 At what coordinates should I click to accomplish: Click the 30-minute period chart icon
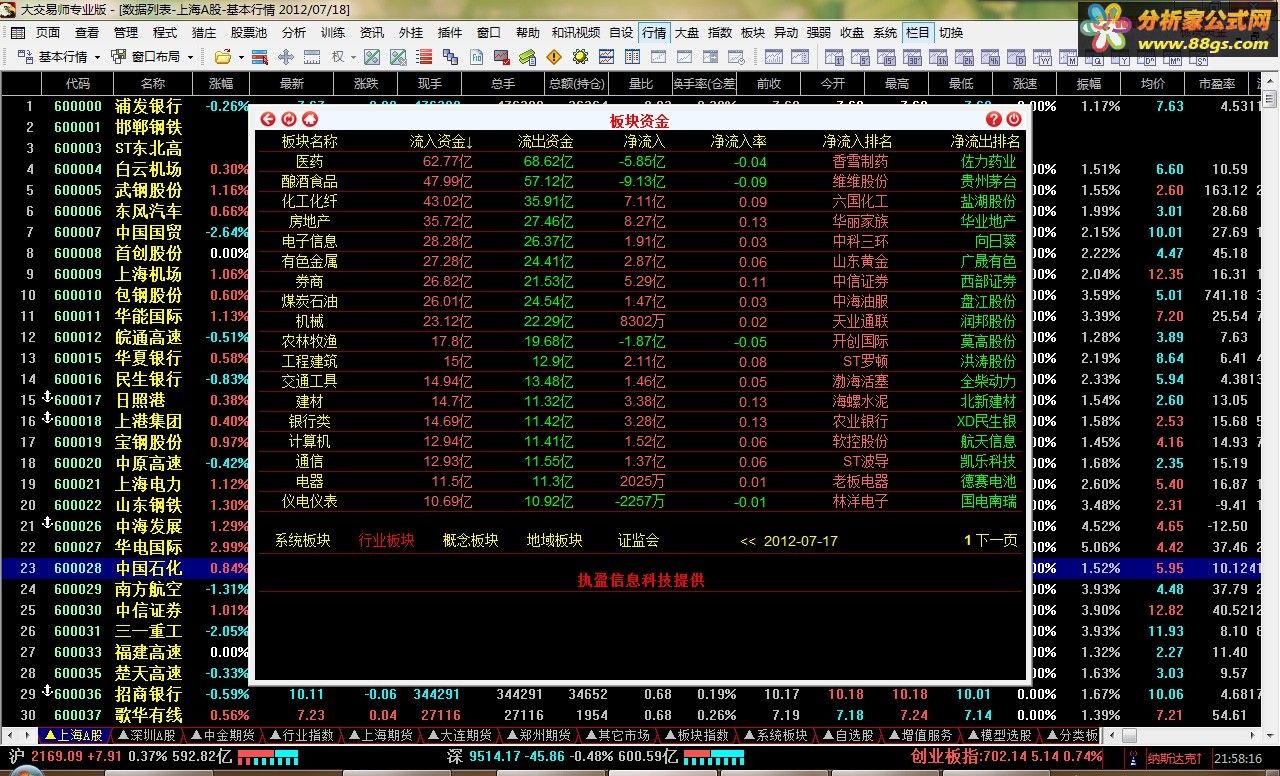coord(912,57)
